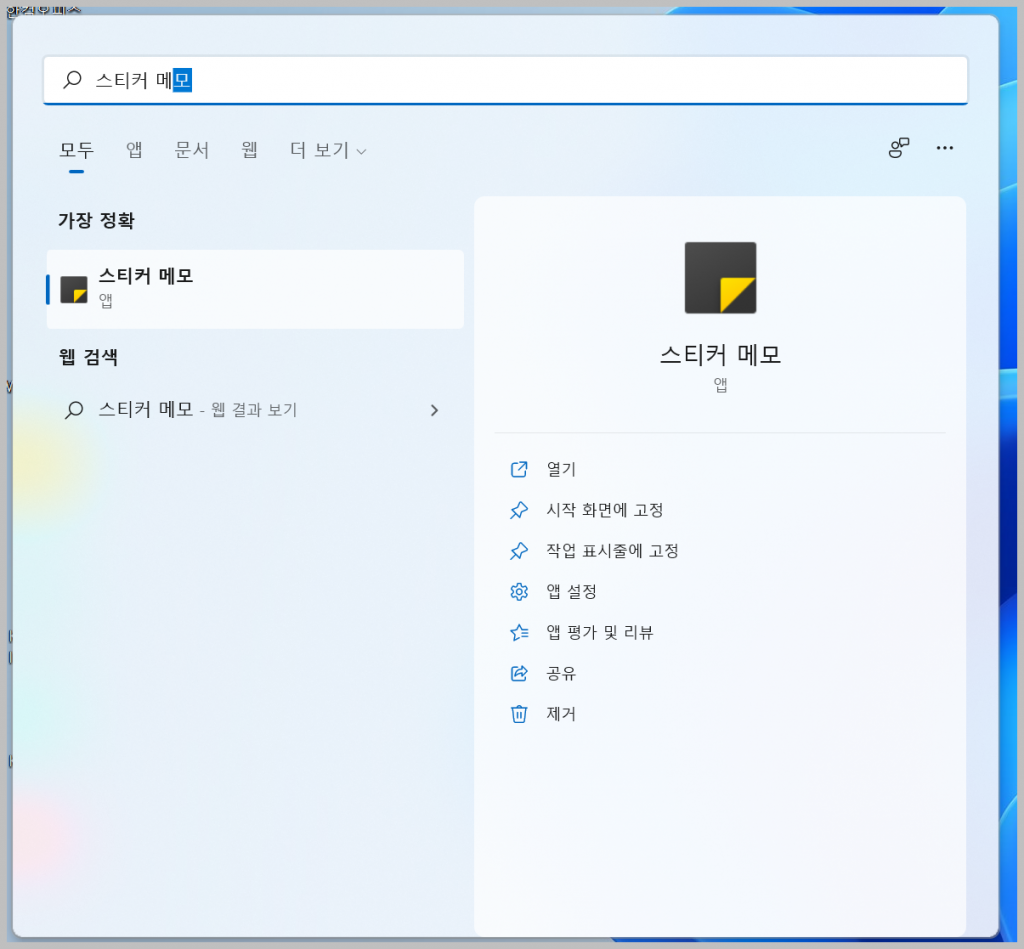Open 스티커 메모 web results entry
Screen dimensions: 1024x949
click(x=255, y=410)
